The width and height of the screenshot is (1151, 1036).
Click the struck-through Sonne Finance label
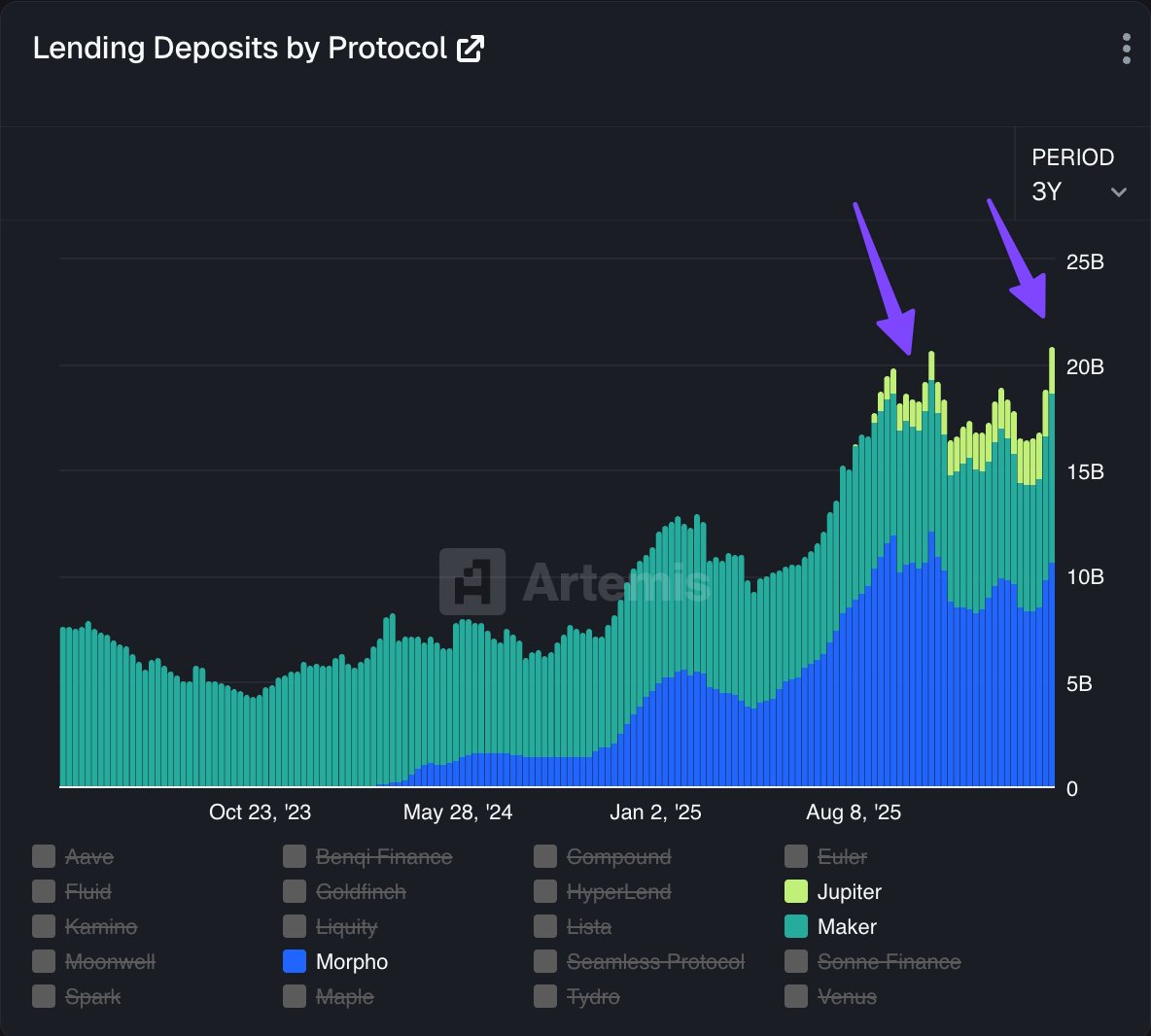tap(889, 961)
